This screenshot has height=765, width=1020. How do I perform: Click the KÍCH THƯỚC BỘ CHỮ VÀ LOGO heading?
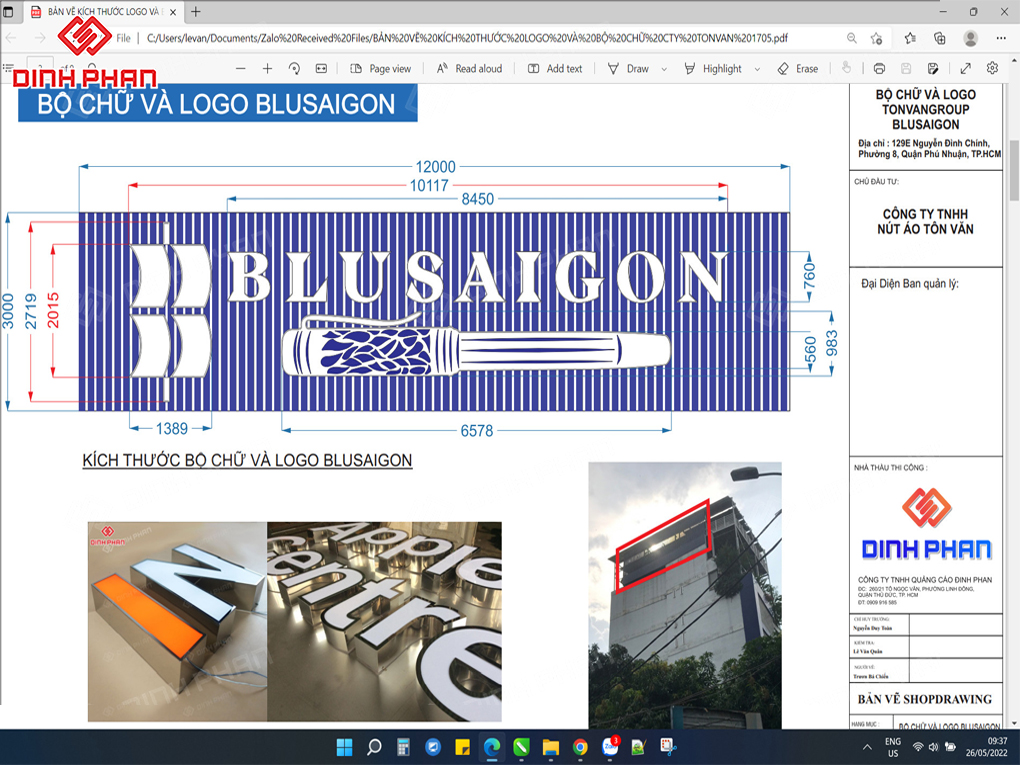[x=247, y=461]
